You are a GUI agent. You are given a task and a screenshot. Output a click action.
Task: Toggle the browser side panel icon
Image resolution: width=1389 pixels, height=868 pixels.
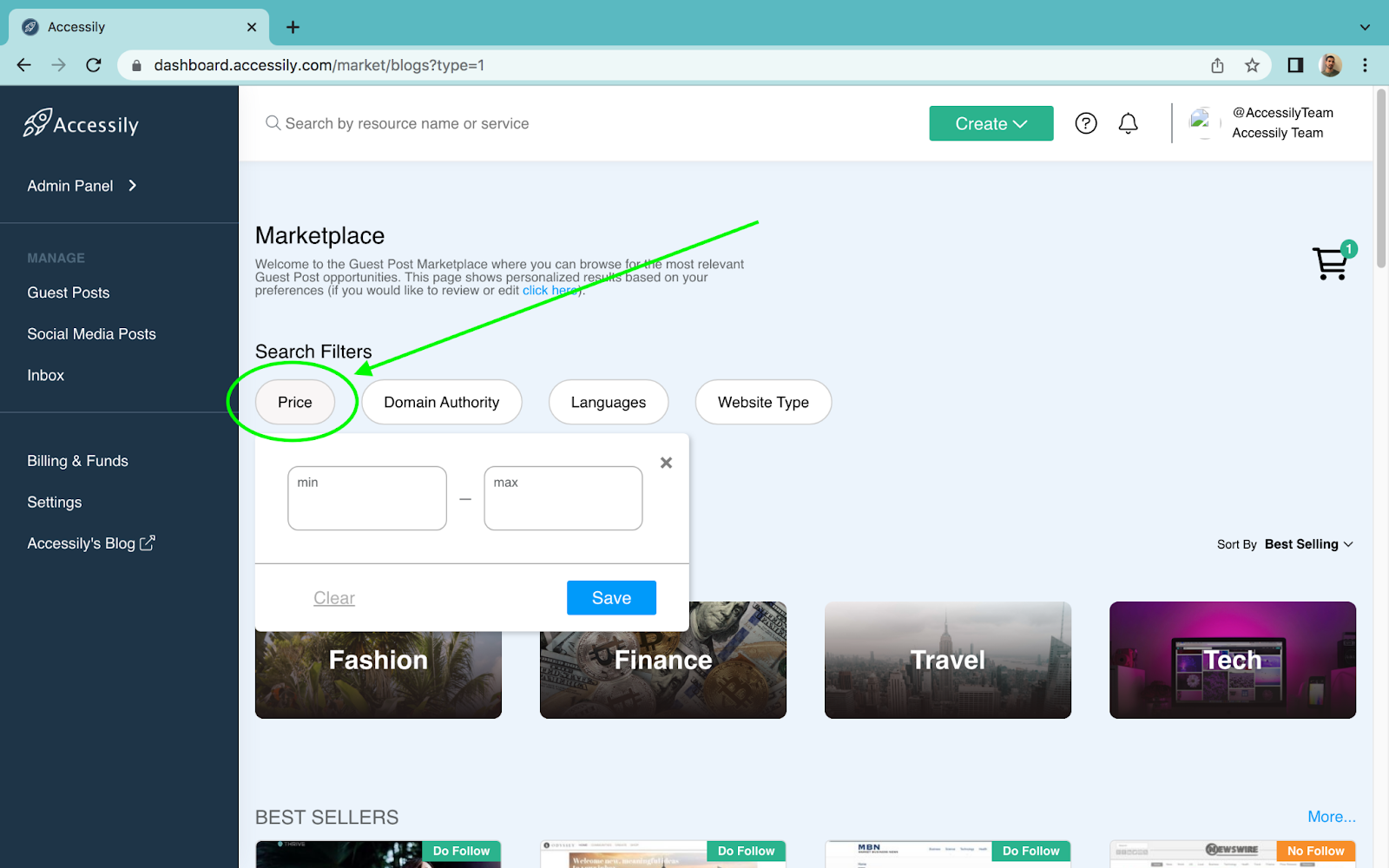click(x=1295, y=65)
